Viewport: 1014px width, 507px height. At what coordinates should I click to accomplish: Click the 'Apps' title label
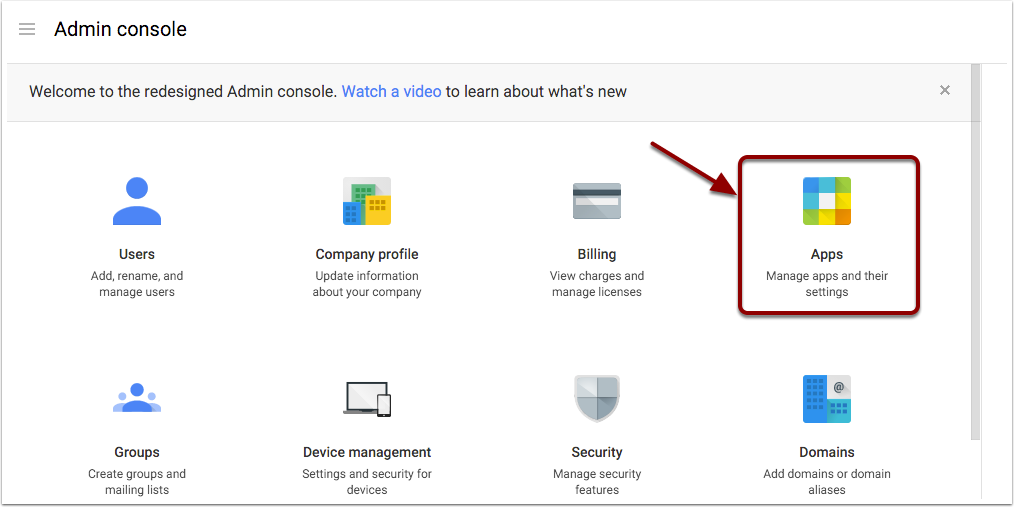coord(826,254)
